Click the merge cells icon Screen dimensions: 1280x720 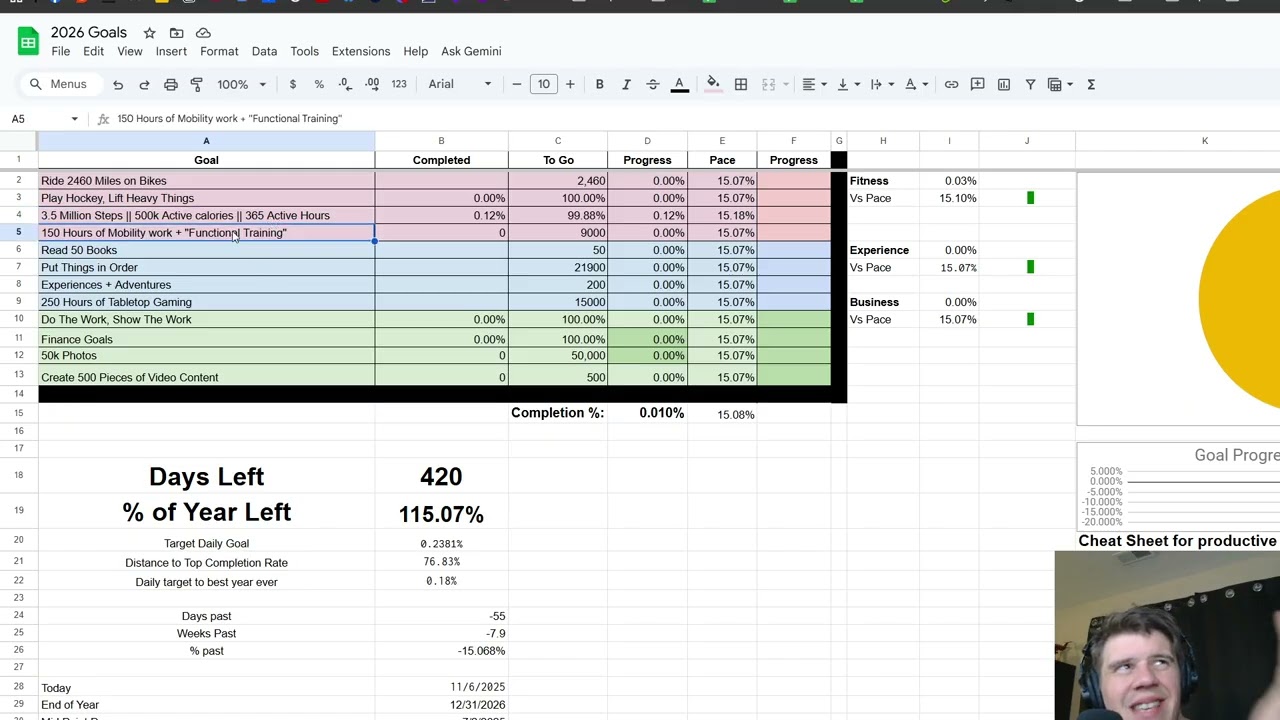pos(768,84)
